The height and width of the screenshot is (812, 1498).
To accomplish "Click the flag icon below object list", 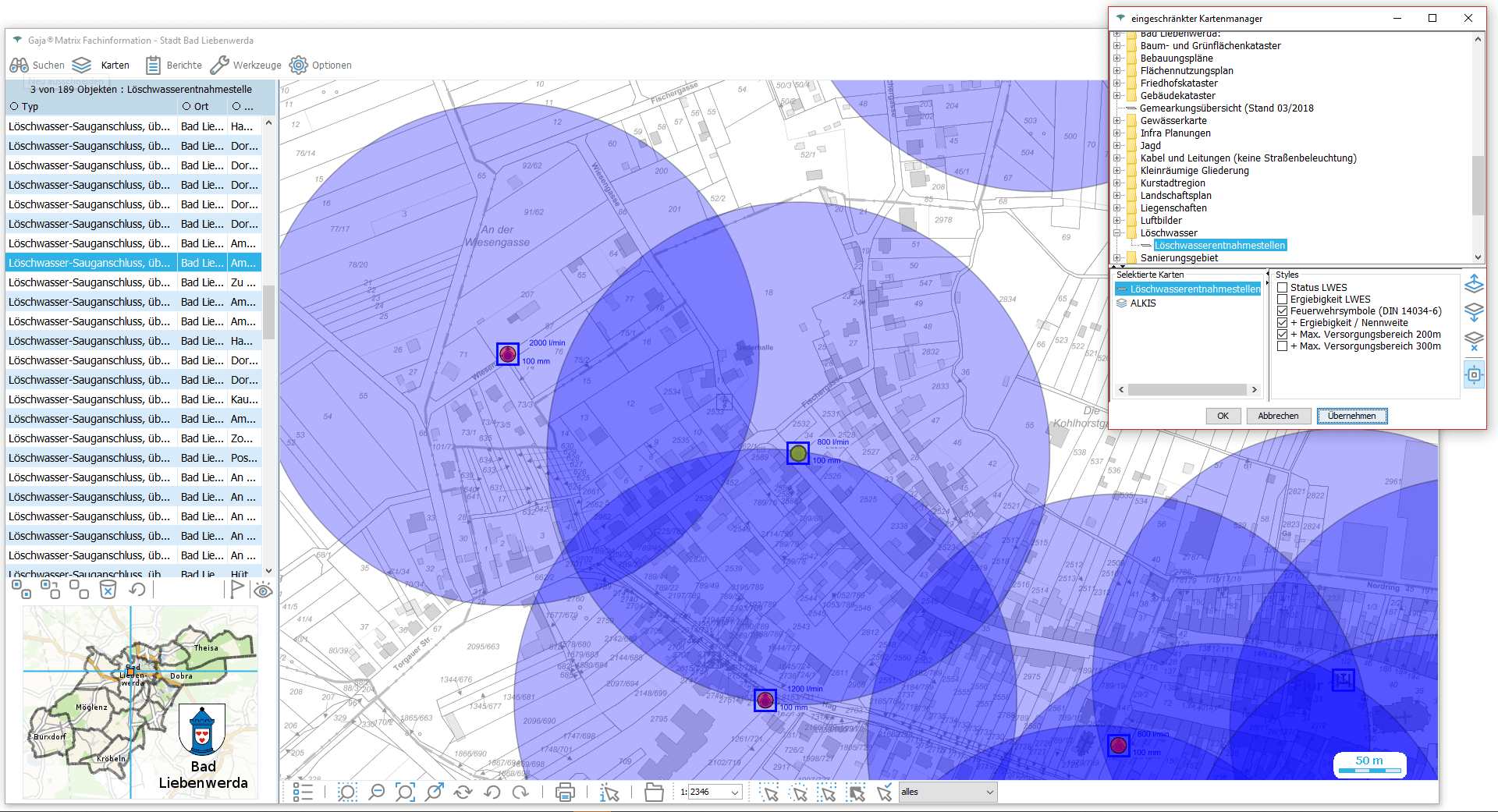I will coord(236,590).
